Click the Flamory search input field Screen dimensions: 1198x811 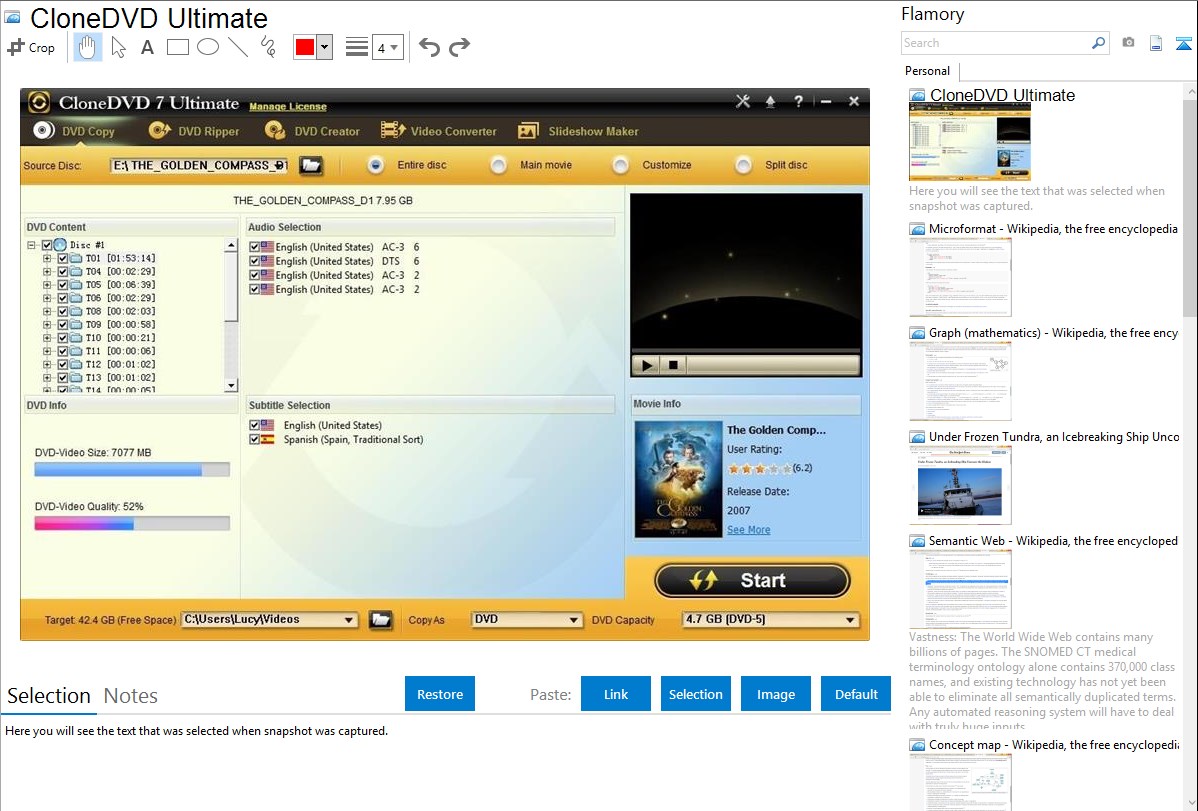pyautogui.click(x=996, y=43)
